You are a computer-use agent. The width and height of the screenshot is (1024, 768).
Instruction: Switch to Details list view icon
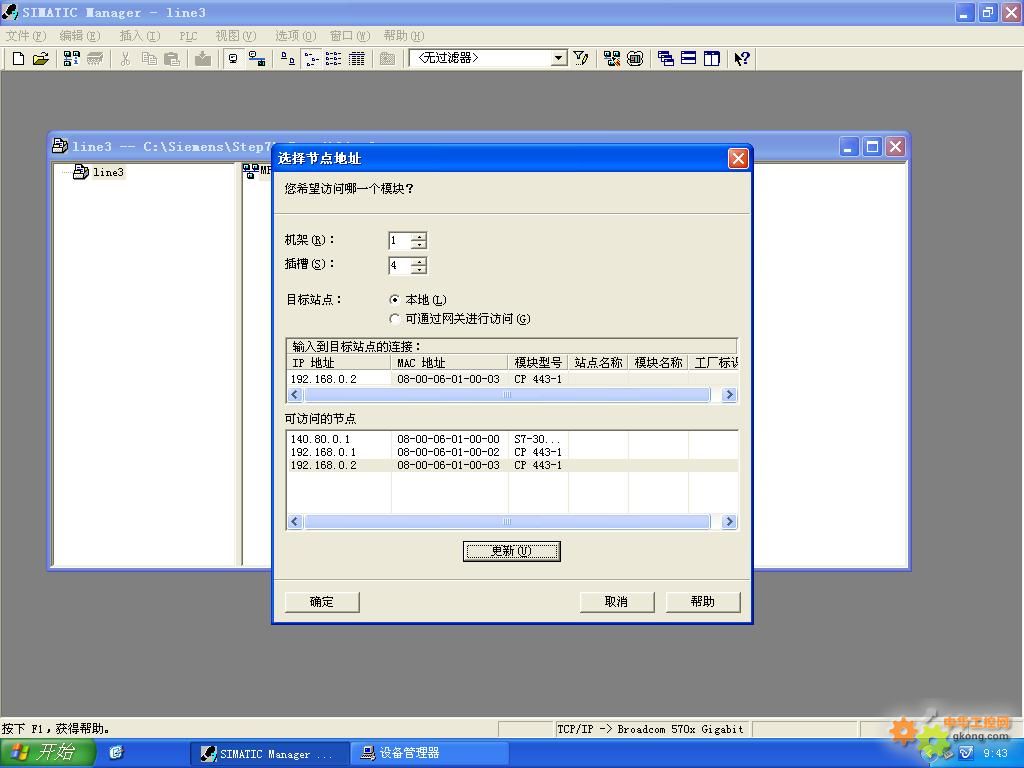pos(357,59)
